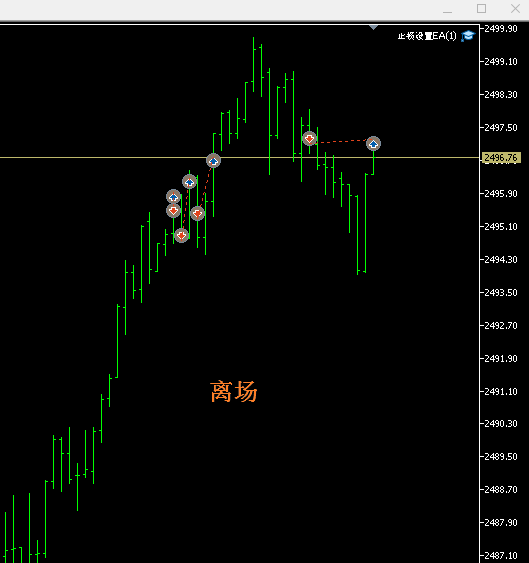
Task: Click the 2491.90 price scale label
Action: (x=501, y=359)
